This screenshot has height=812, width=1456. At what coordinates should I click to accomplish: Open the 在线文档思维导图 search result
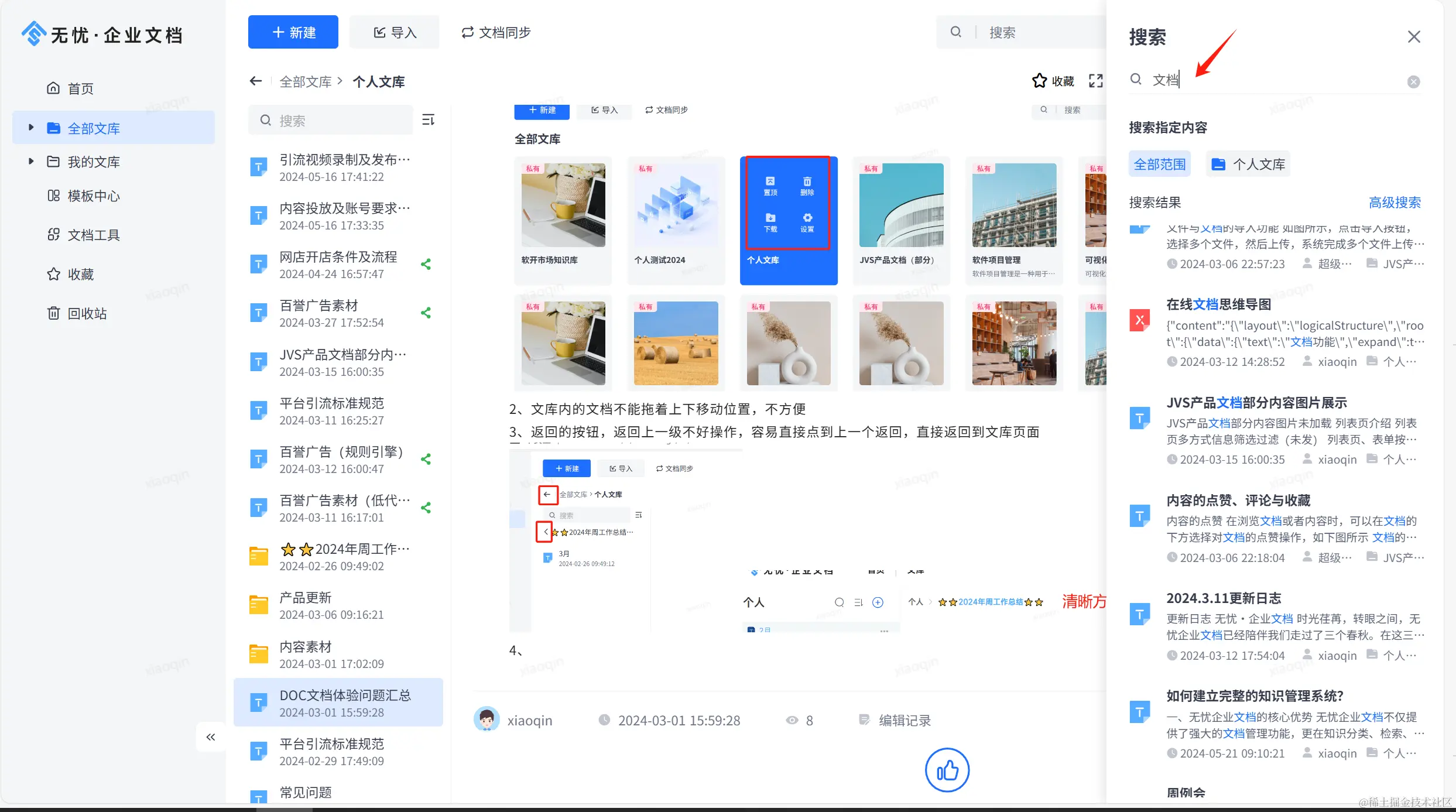(1218, 304)
